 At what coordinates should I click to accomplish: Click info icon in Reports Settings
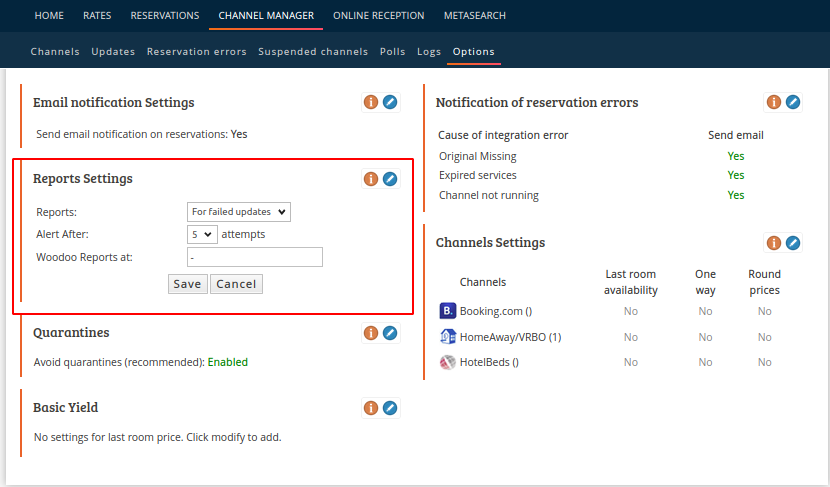[x=371, y=179]
